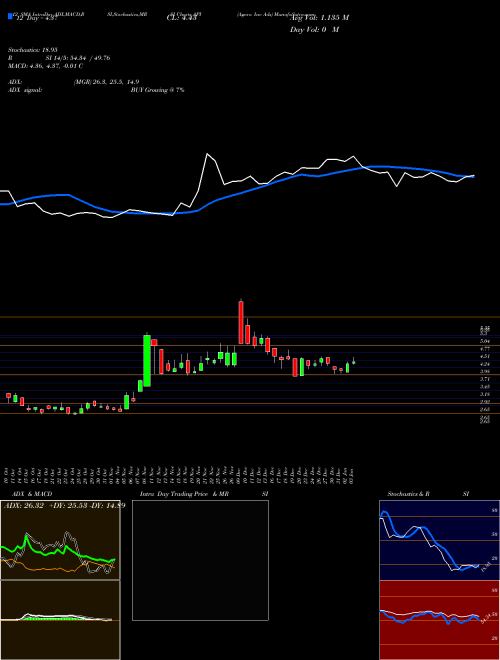Screen dimensions: 500x660
Task: Select the 2.92 price axis label
Action: 485,402
